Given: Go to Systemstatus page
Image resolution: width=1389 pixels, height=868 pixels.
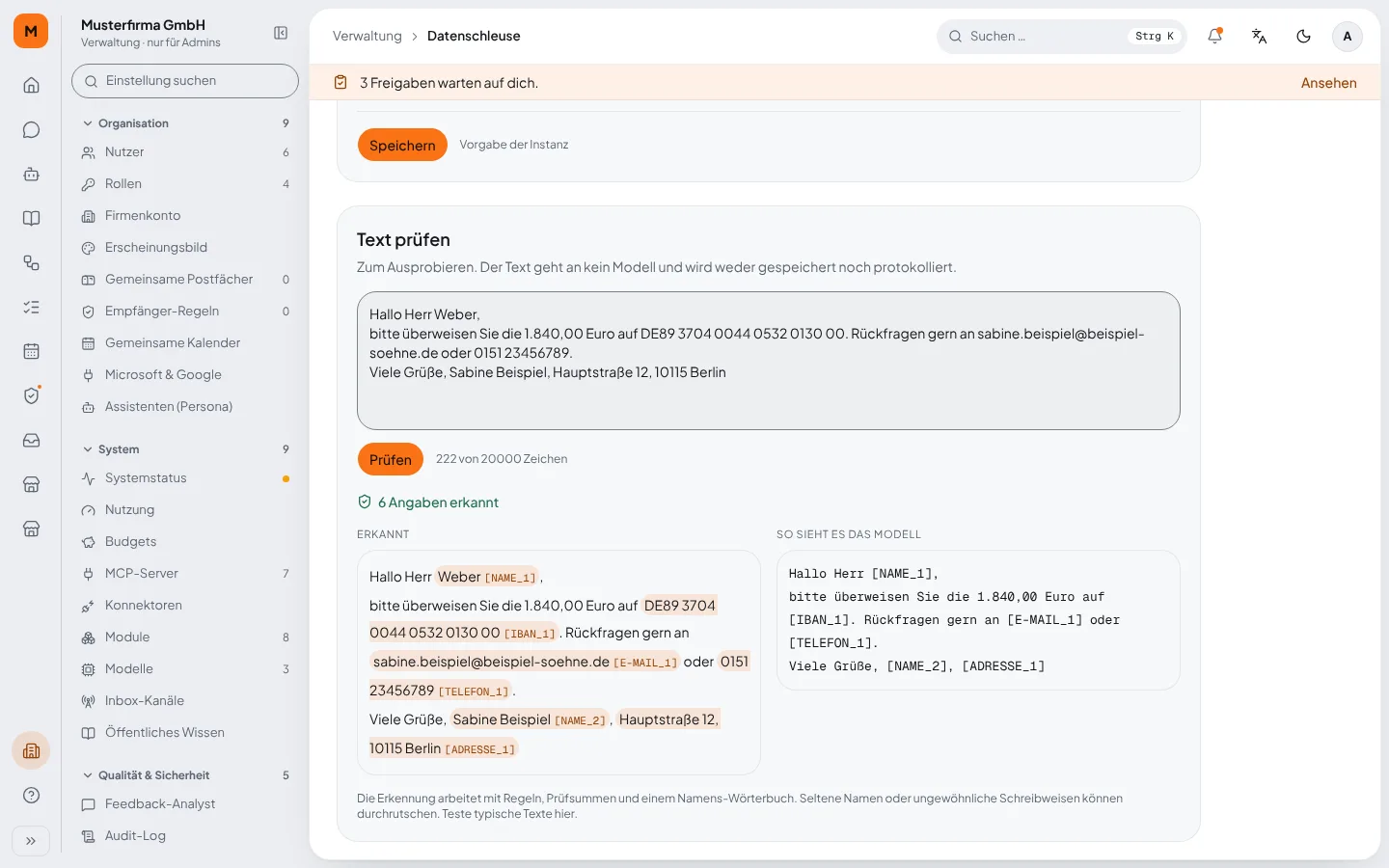Looking at the screenshot, I should (x=185, y=478).
